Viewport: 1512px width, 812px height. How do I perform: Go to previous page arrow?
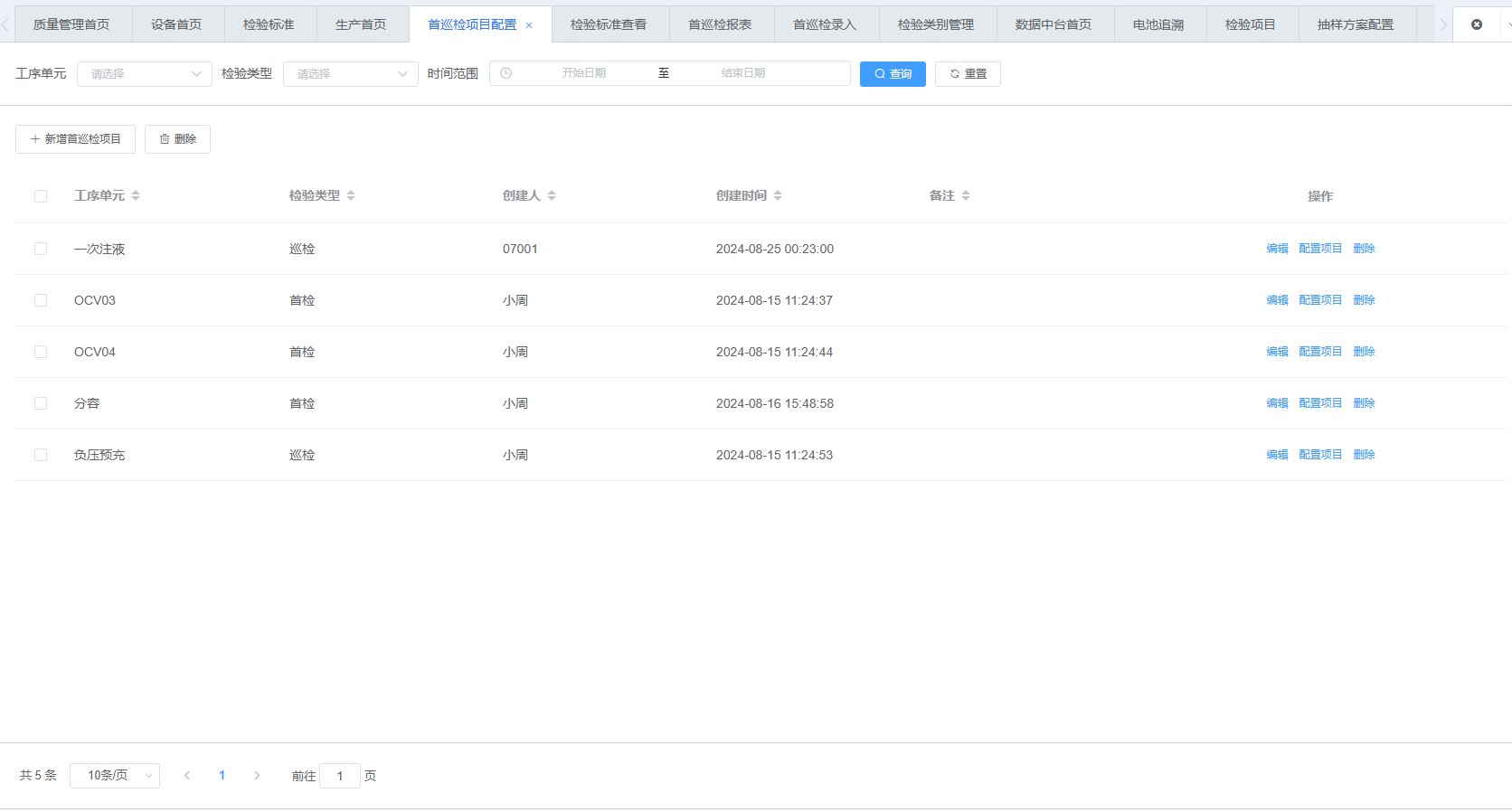click(187, 776)
